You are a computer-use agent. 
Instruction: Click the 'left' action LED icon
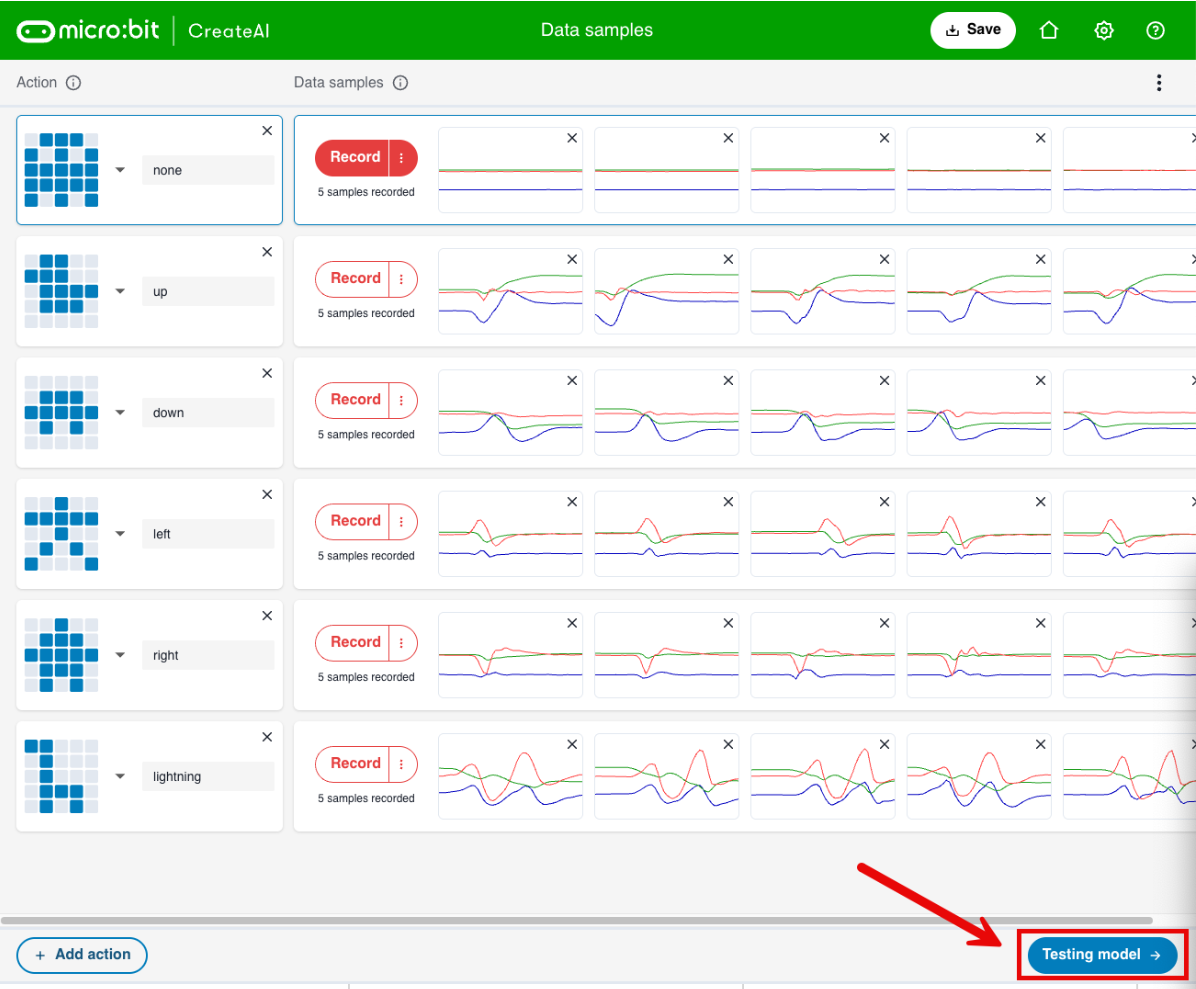(x=61, y=534)
